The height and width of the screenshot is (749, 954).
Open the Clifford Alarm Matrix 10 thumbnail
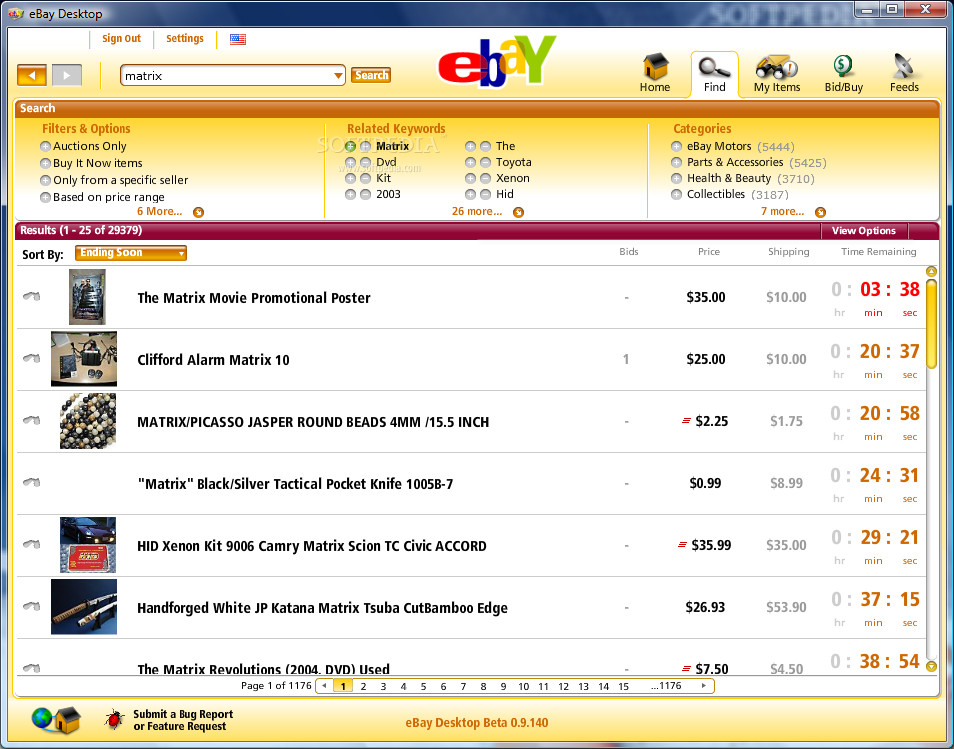(84, 359)
